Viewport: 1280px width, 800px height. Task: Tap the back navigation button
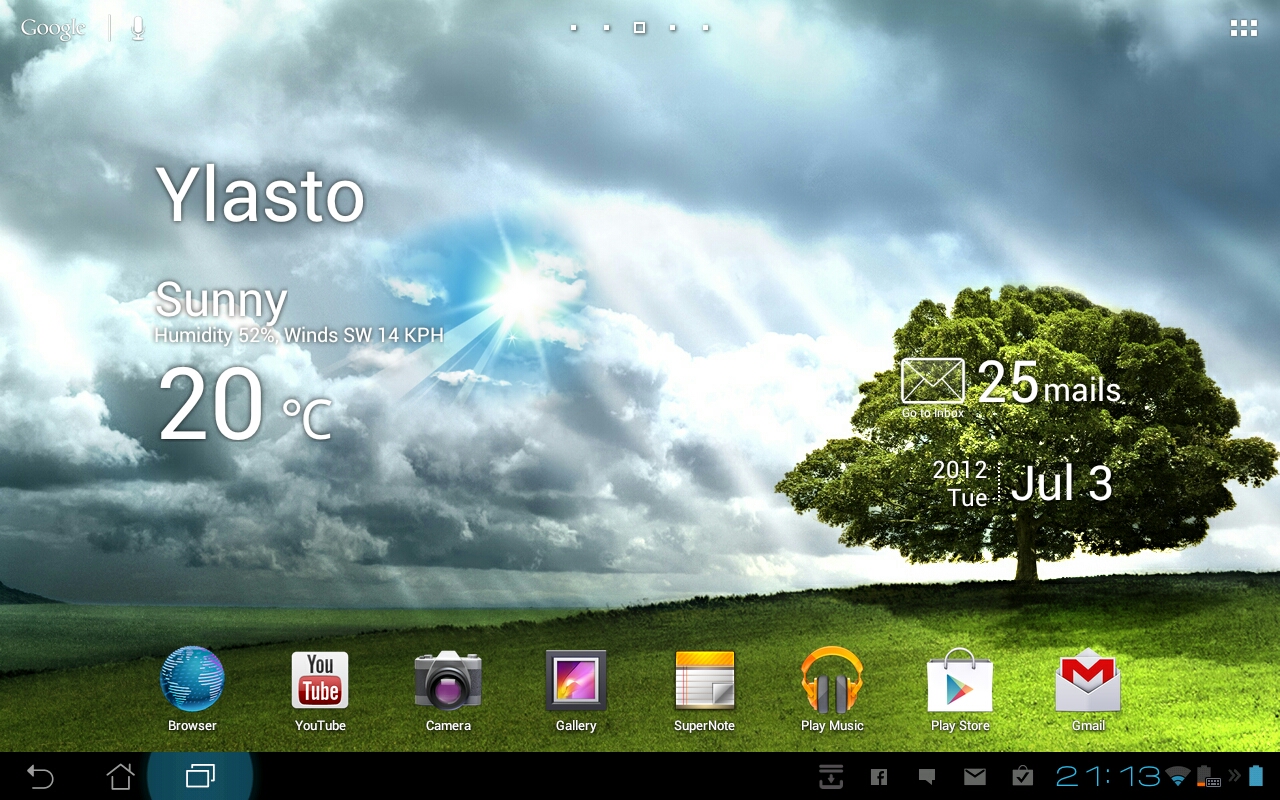click(x=40, y=776)
